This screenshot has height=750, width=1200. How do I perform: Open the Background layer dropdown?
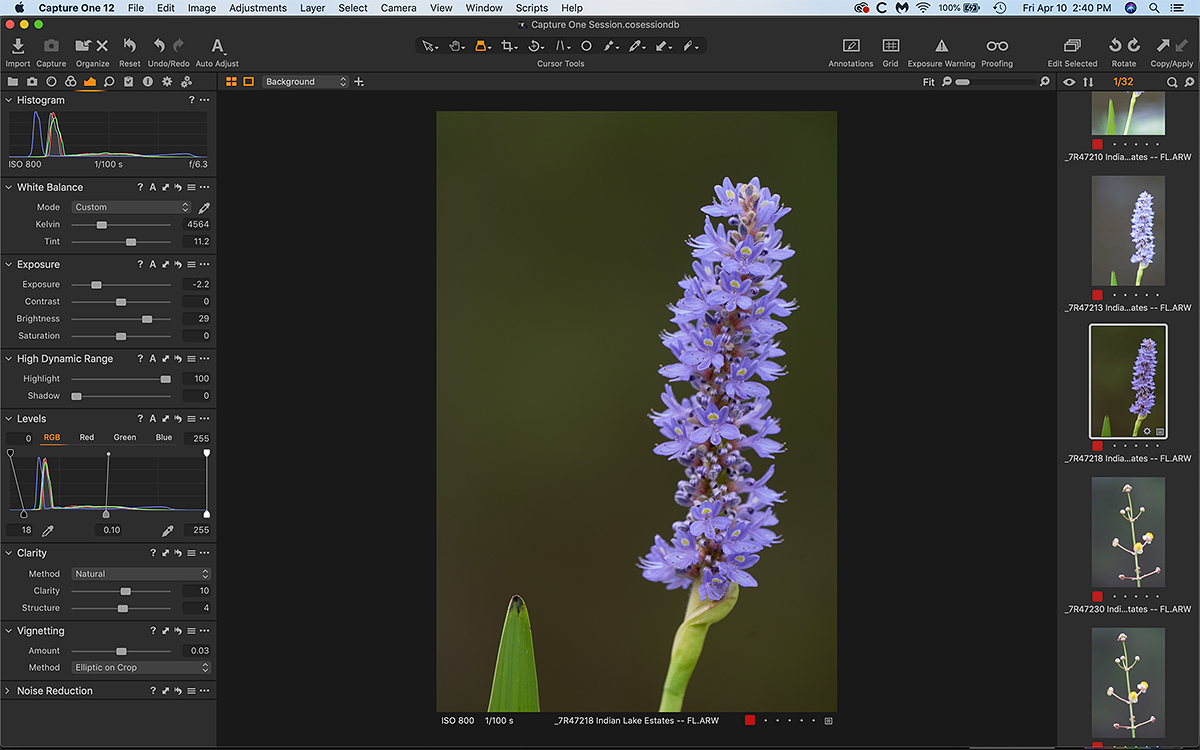pos(306,82)
